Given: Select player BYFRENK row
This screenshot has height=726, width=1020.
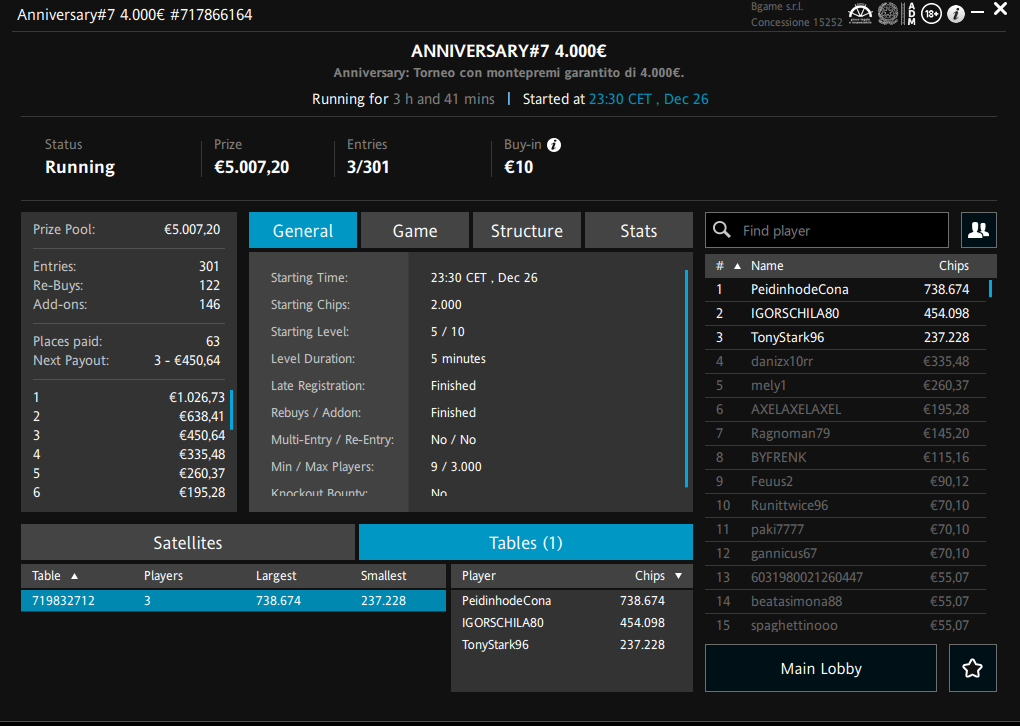Looking at the screenshot, I should (x=846, y=458).
